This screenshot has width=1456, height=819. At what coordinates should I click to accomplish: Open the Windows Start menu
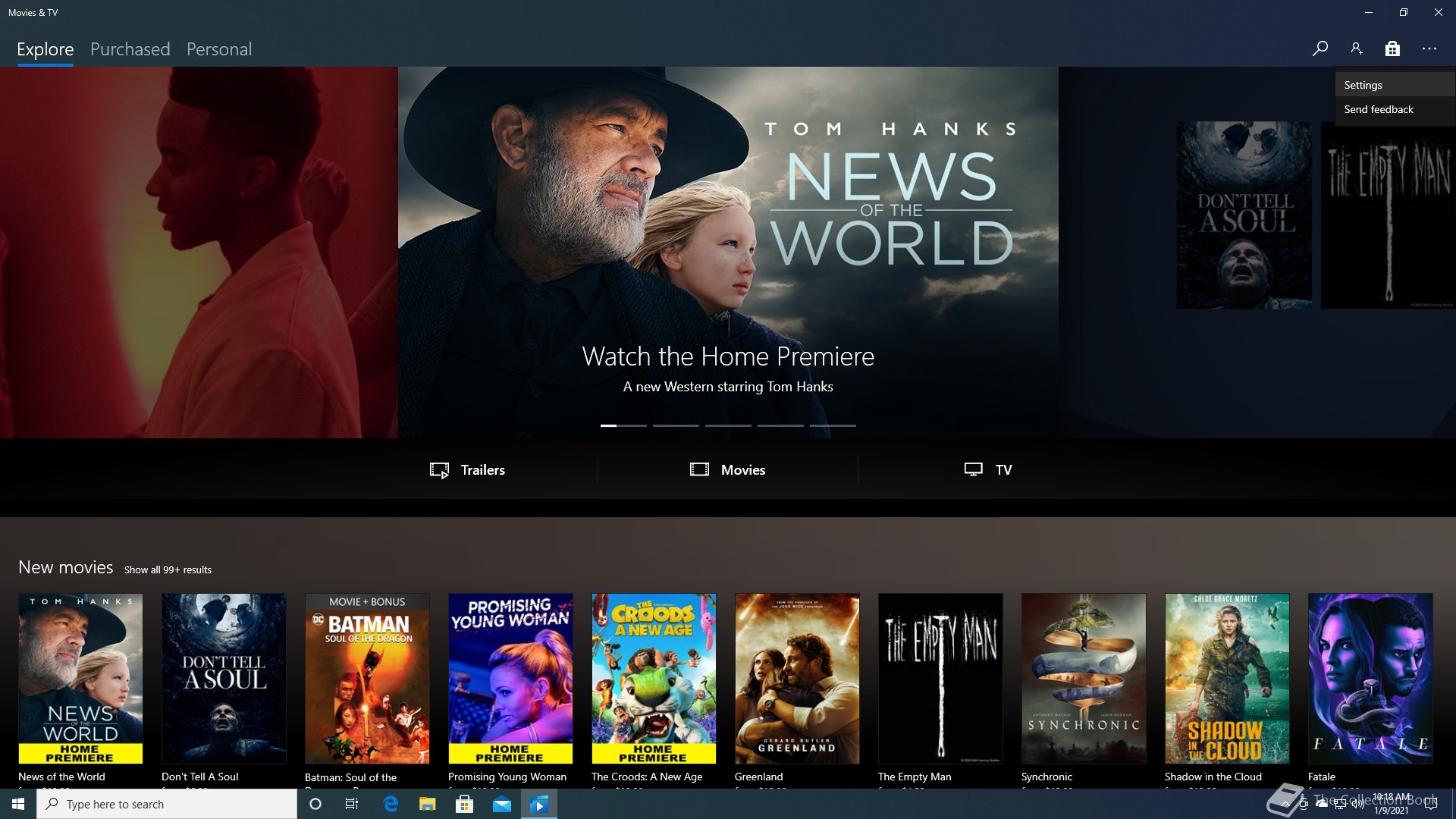18,804
